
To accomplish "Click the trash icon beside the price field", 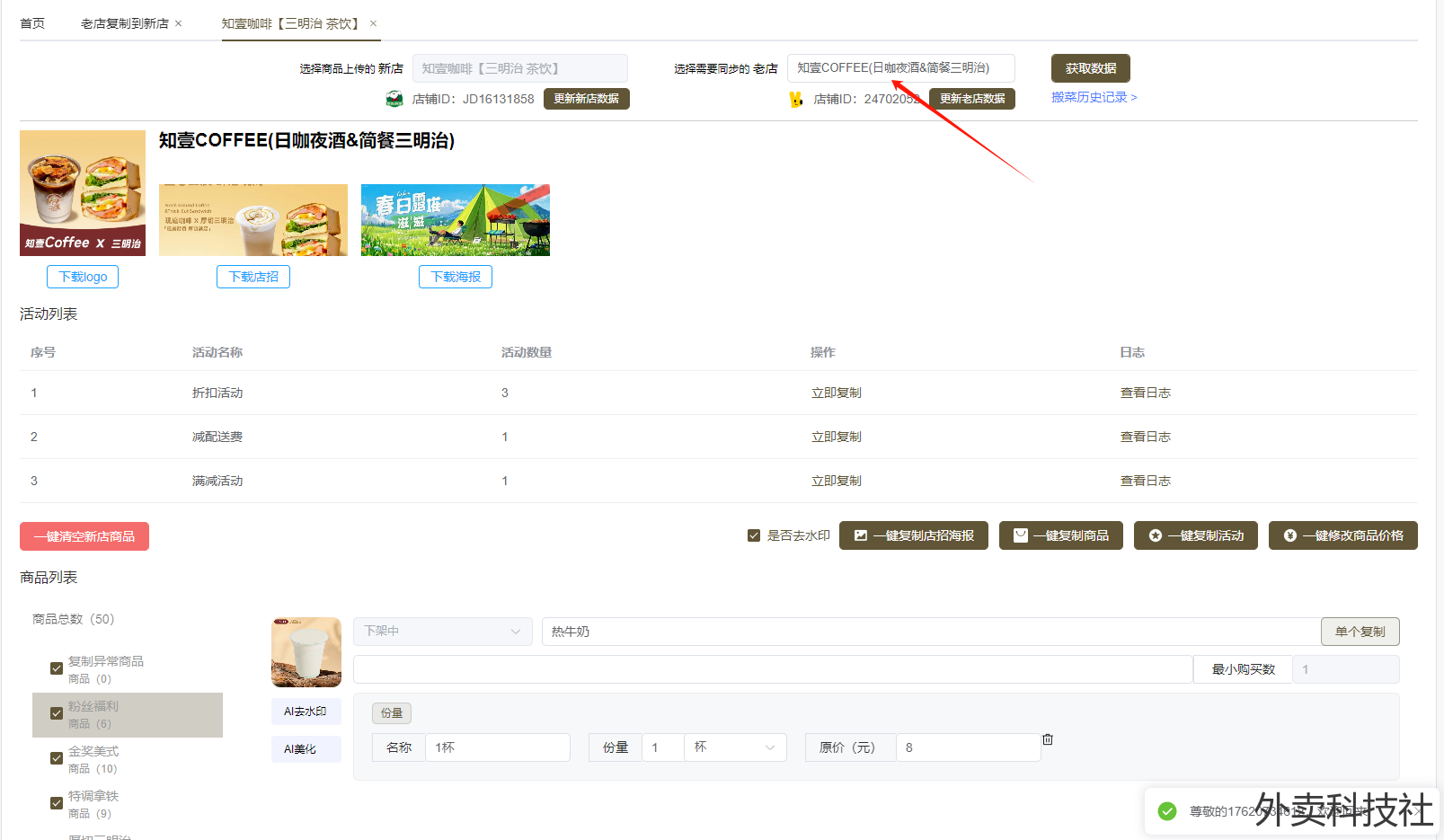I will pos(1048,739).
